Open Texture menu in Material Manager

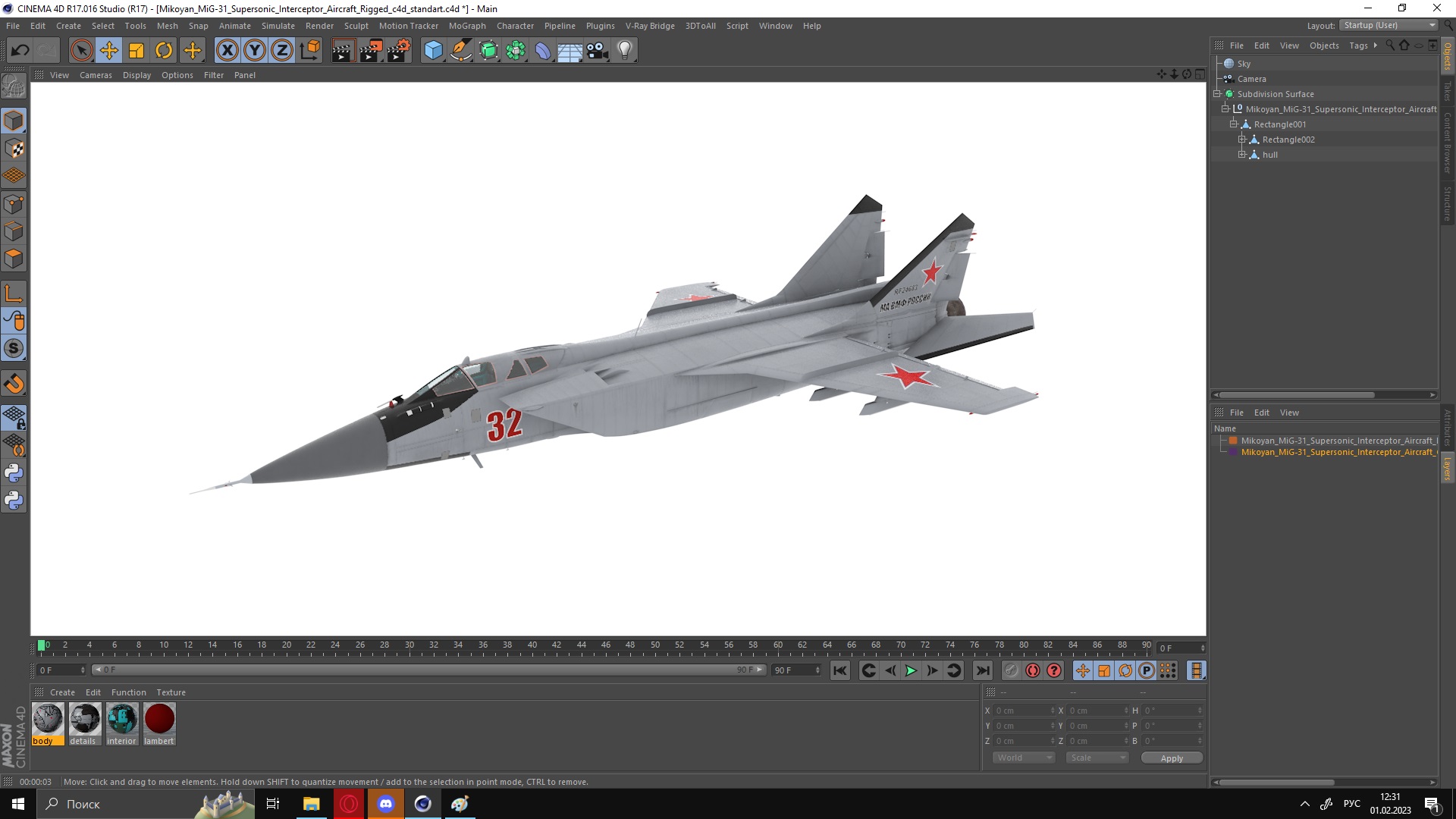[x=171, y=692]
